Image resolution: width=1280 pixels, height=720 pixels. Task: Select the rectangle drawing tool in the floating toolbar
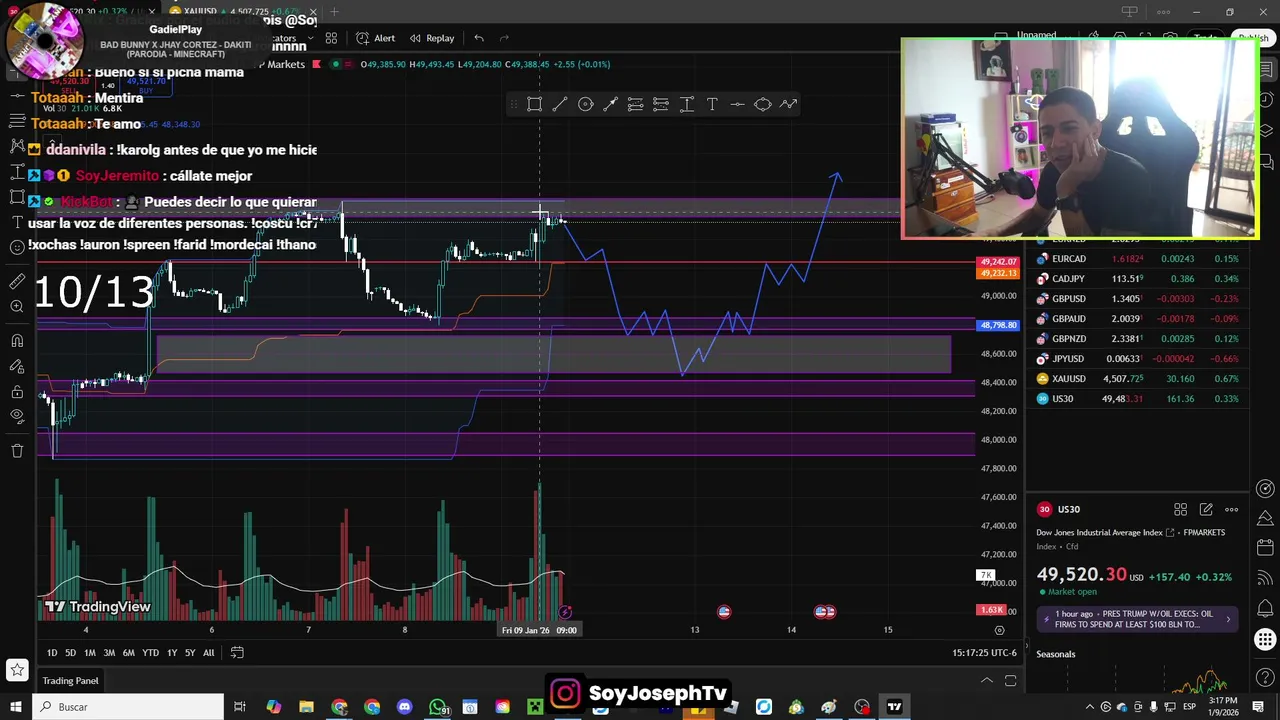tap(535, 104)
